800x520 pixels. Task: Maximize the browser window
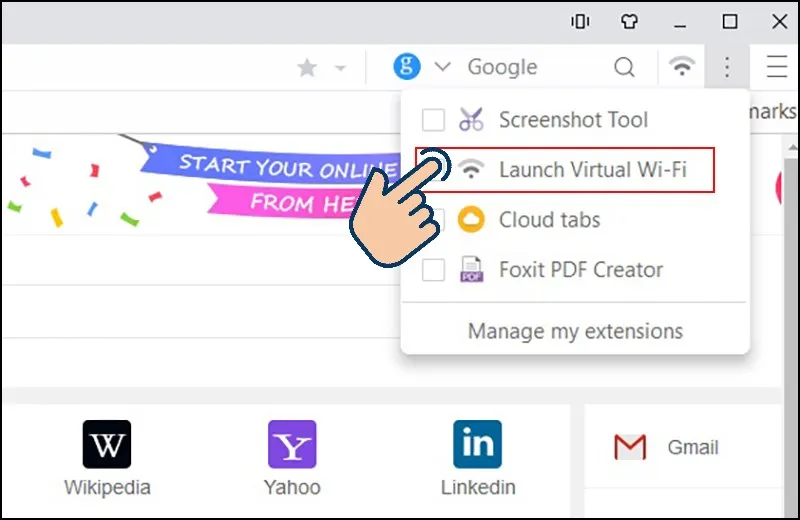(730, 21)
